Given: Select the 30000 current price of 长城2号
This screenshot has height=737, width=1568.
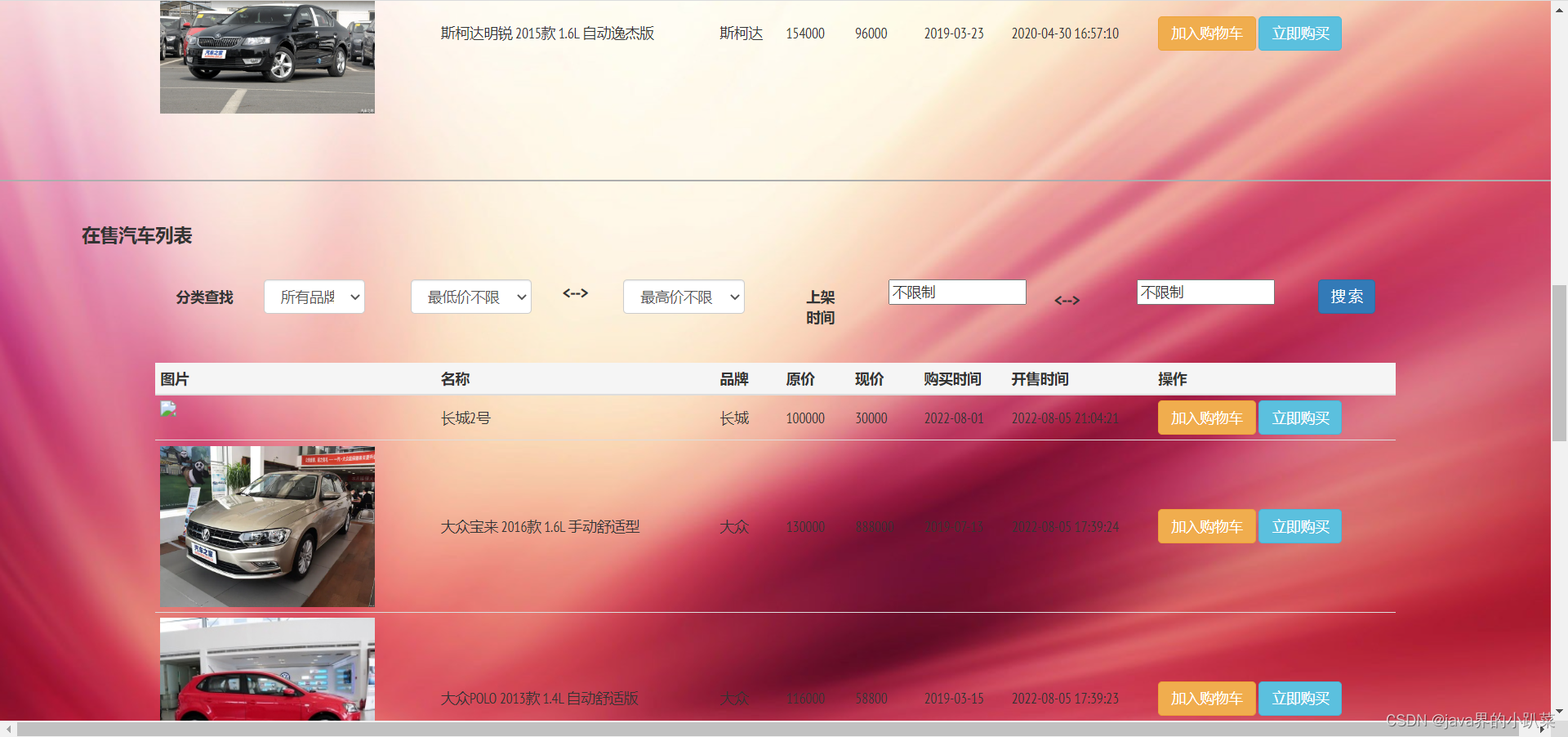Looking at the screenshot, I should [x=871, y=418].
